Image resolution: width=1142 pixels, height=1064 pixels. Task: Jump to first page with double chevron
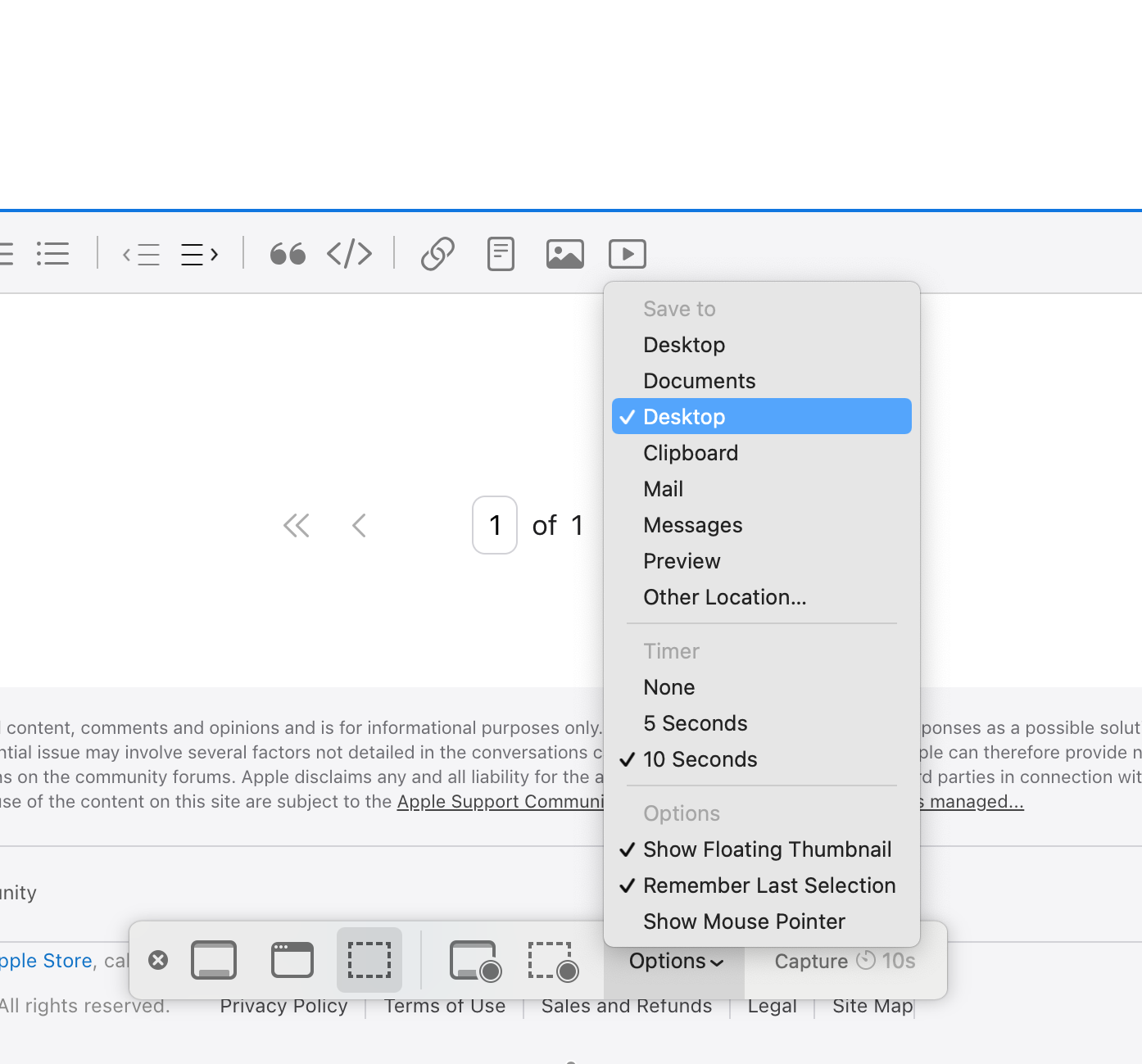point(297,525)
